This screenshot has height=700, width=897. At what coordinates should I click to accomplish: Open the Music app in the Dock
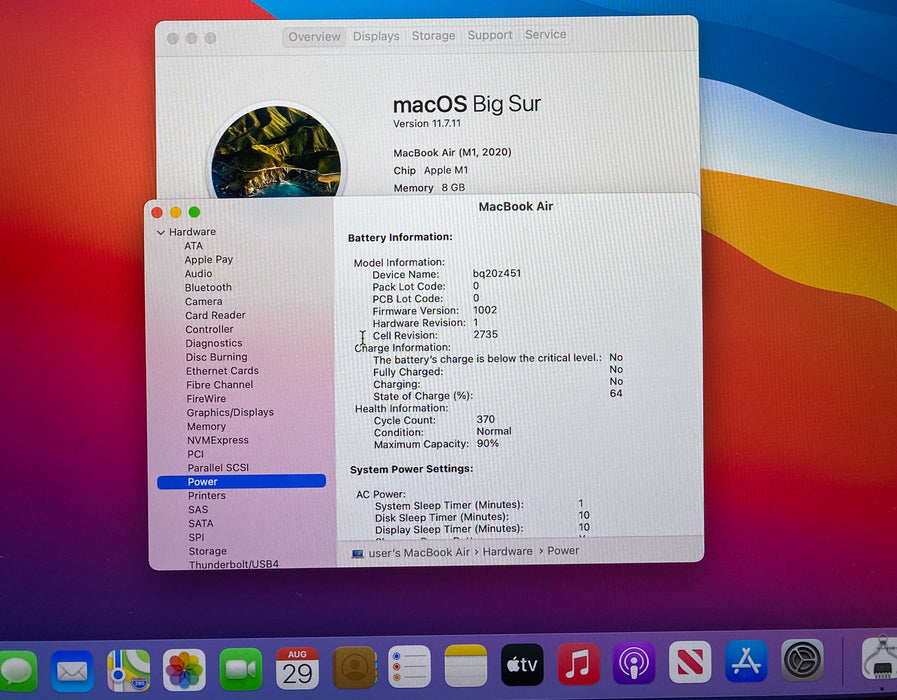pyautogui.click(x=578, y=663)
